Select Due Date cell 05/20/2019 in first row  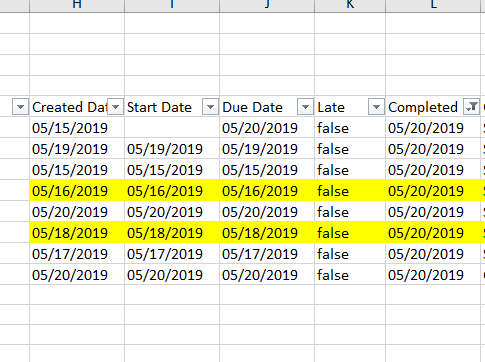260,128
